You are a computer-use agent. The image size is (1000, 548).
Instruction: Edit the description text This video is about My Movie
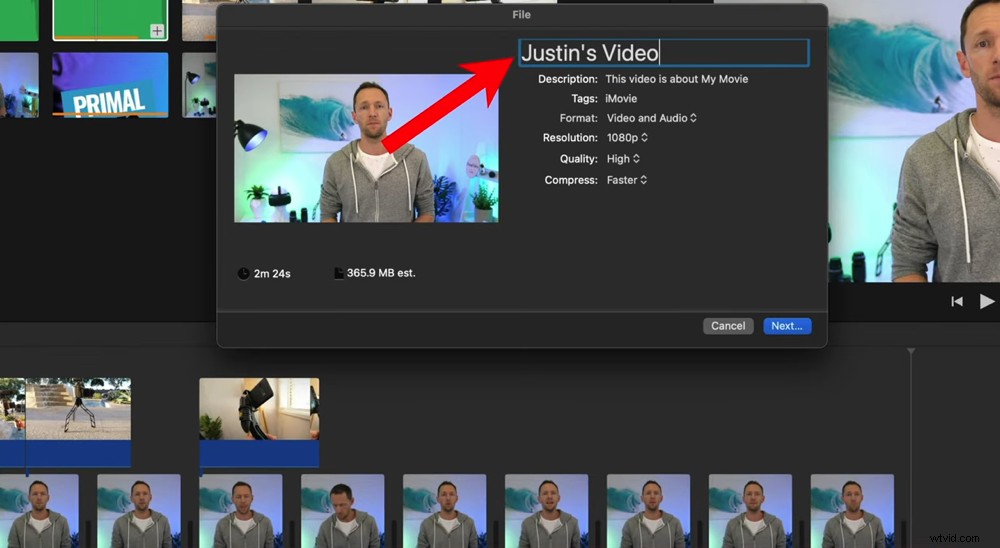tap(677, 79)
